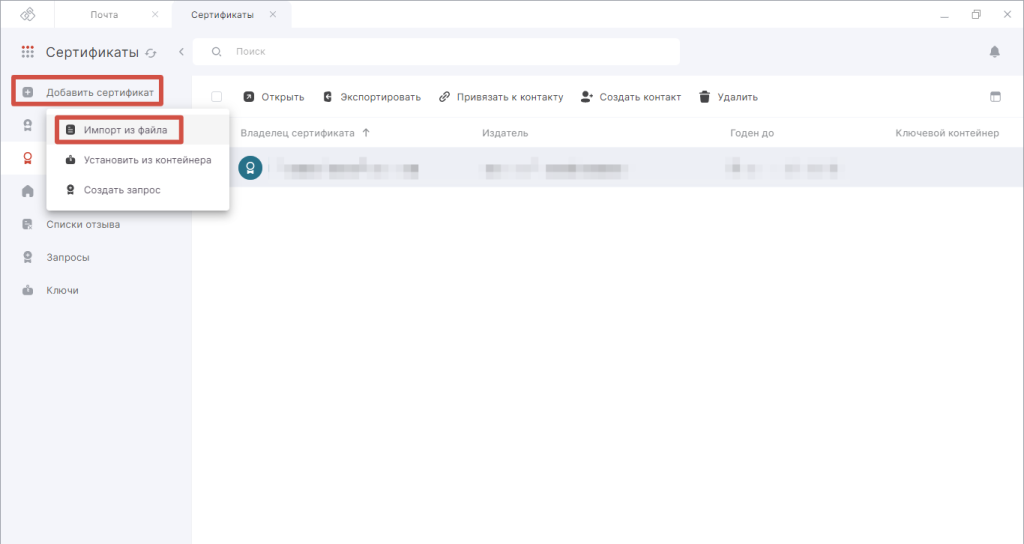This screenshot has height=544, width=1024.
Task: Click Создать контакт button
Action: (631, 97)
